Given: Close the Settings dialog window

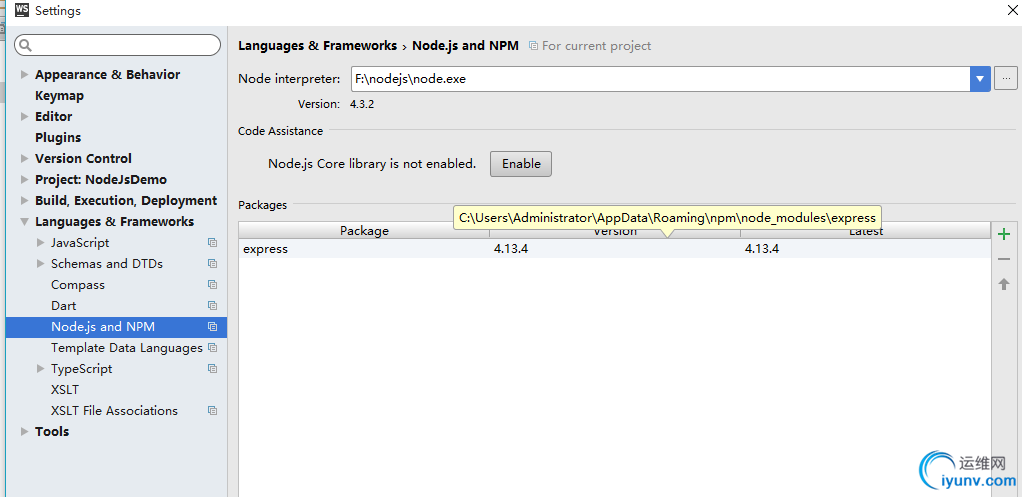Looking at the screenshot, I should pos(1010,10).
